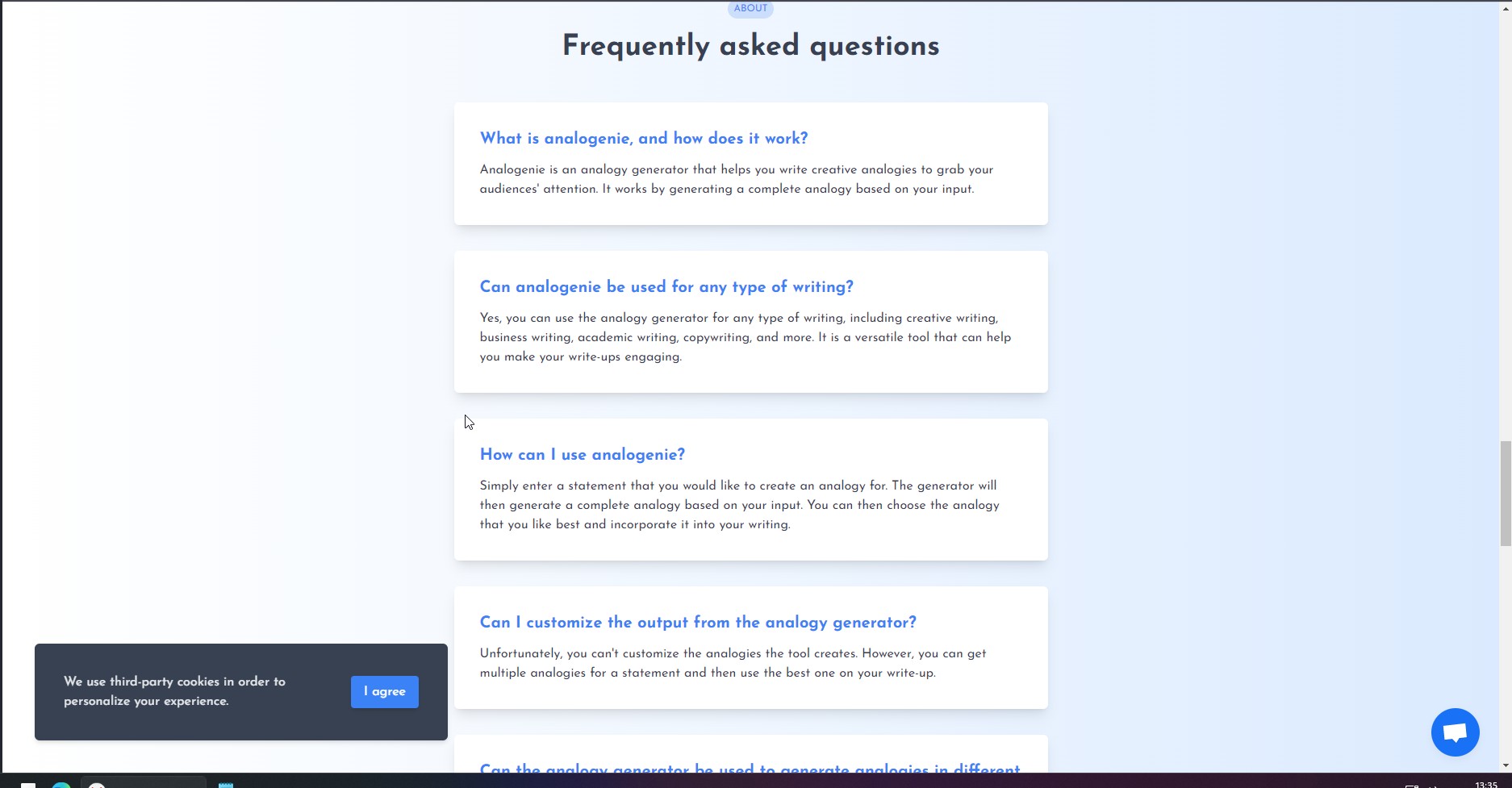Click the answer text starting 'Simply enter a statement'
Image resolution: width=1512 pixels, height=788 pixels.
pos(740,505)
